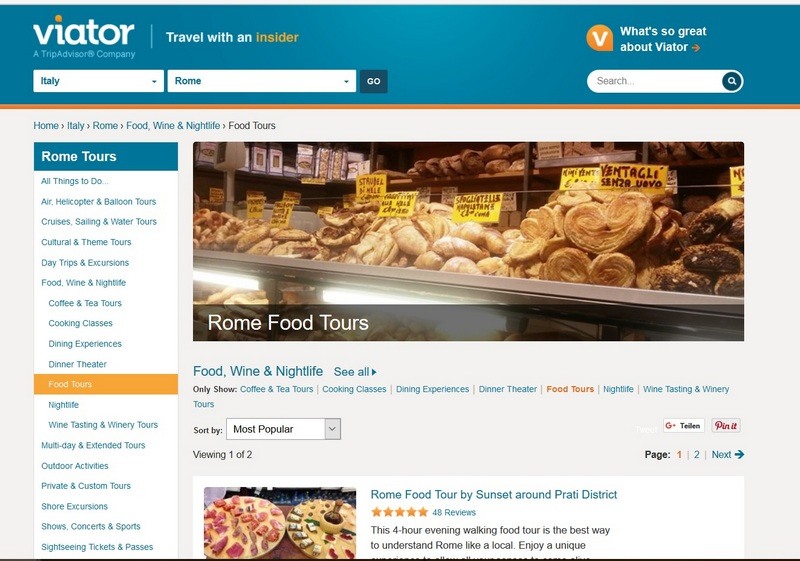Open the Italy country dropdown
This screenshot has width=800, height=561.
tap(98, 81)
